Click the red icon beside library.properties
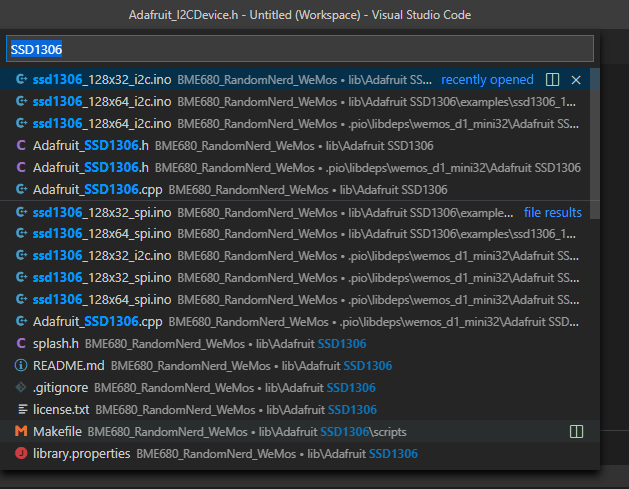The width and height of the screenshot is (629, 489). point(21,453)
